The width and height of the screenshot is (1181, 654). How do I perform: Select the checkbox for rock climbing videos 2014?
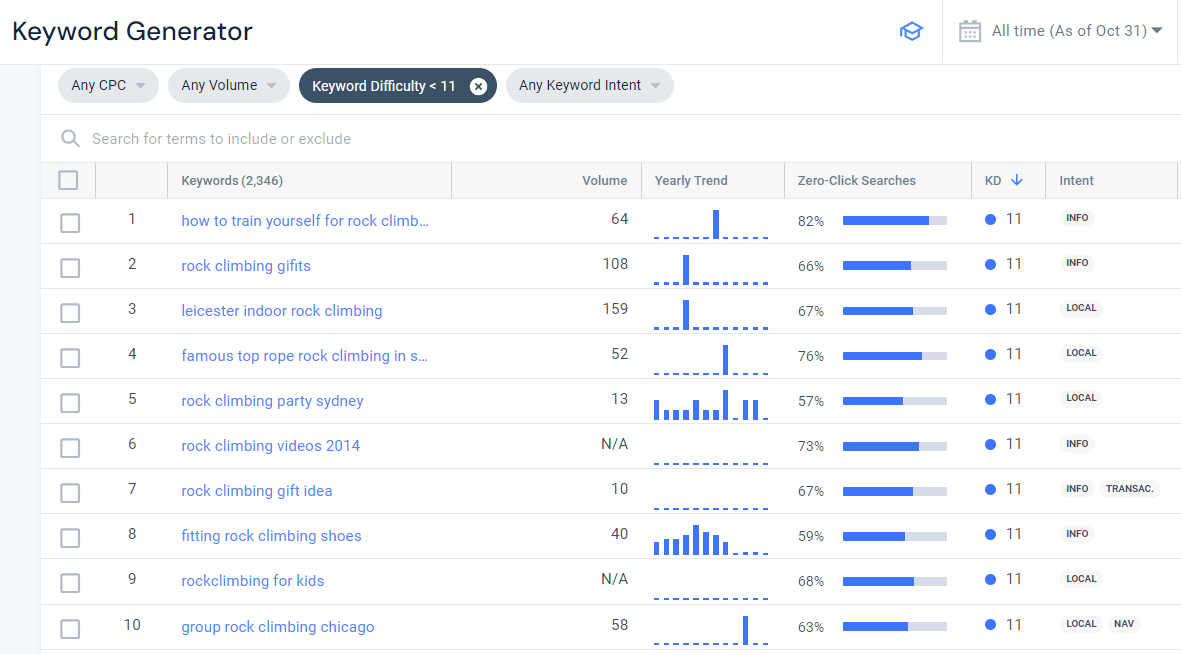tap(69, 447)
